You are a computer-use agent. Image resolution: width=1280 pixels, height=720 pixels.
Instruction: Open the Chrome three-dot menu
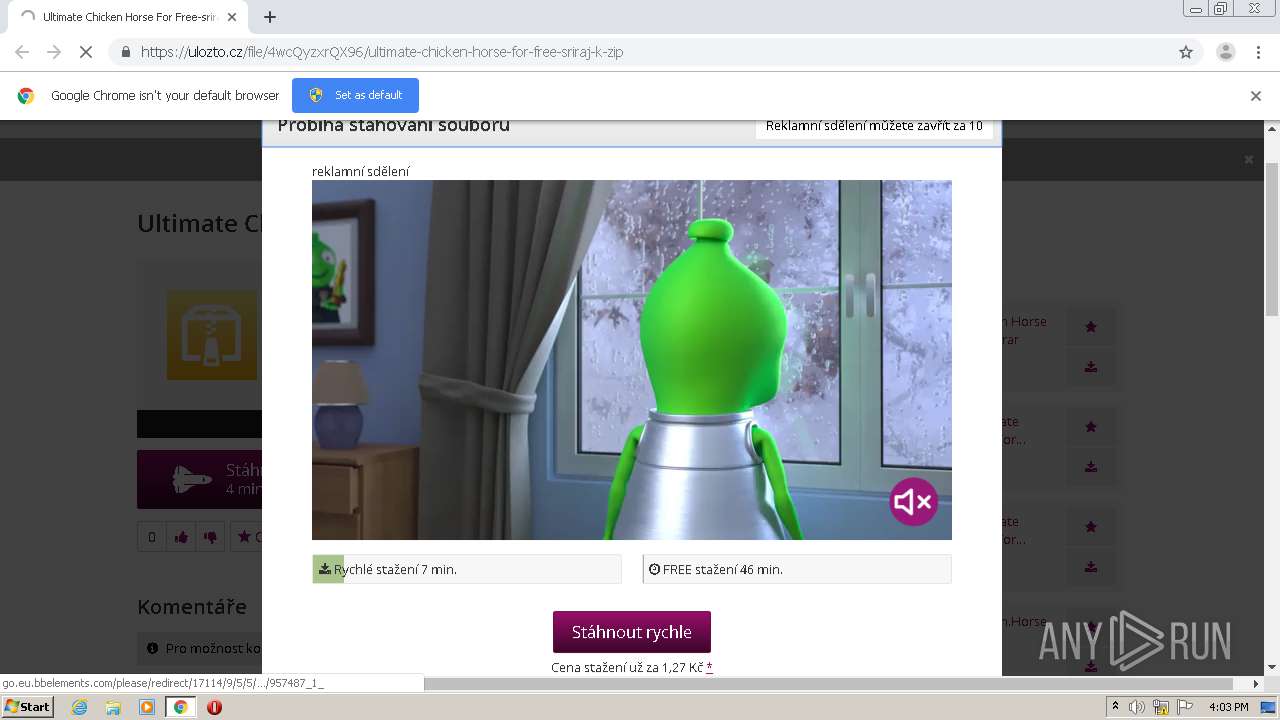pos(1258,52)
